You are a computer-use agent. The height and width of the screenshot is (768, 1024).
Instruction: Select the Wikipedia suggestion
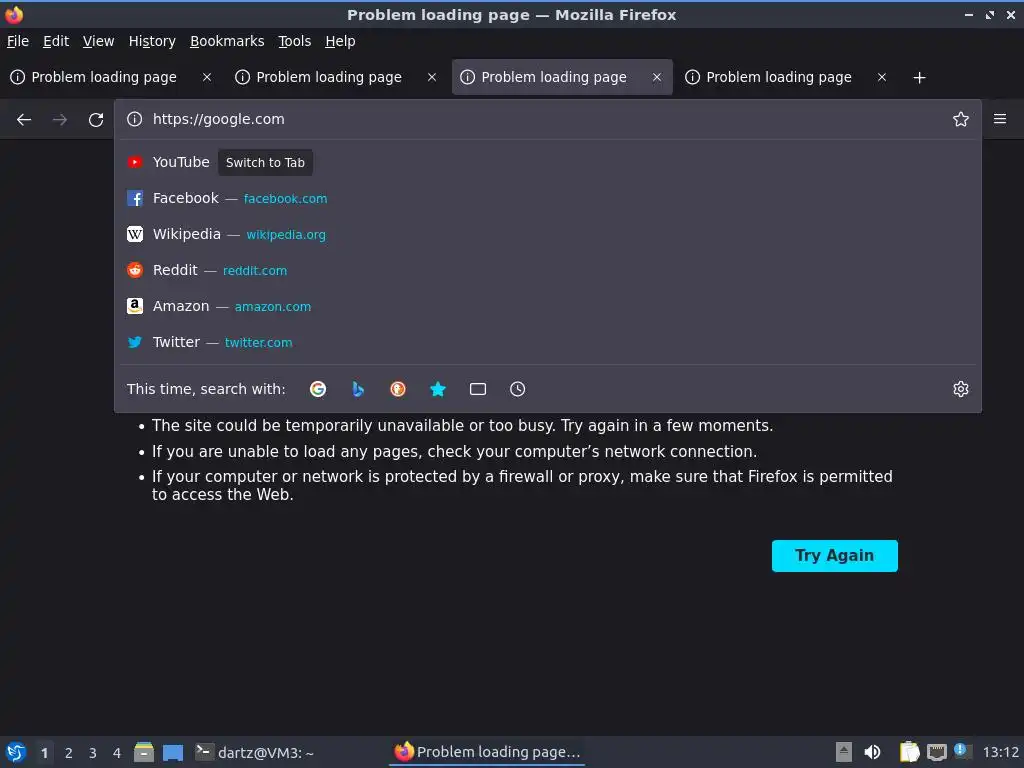click(547, 234)
